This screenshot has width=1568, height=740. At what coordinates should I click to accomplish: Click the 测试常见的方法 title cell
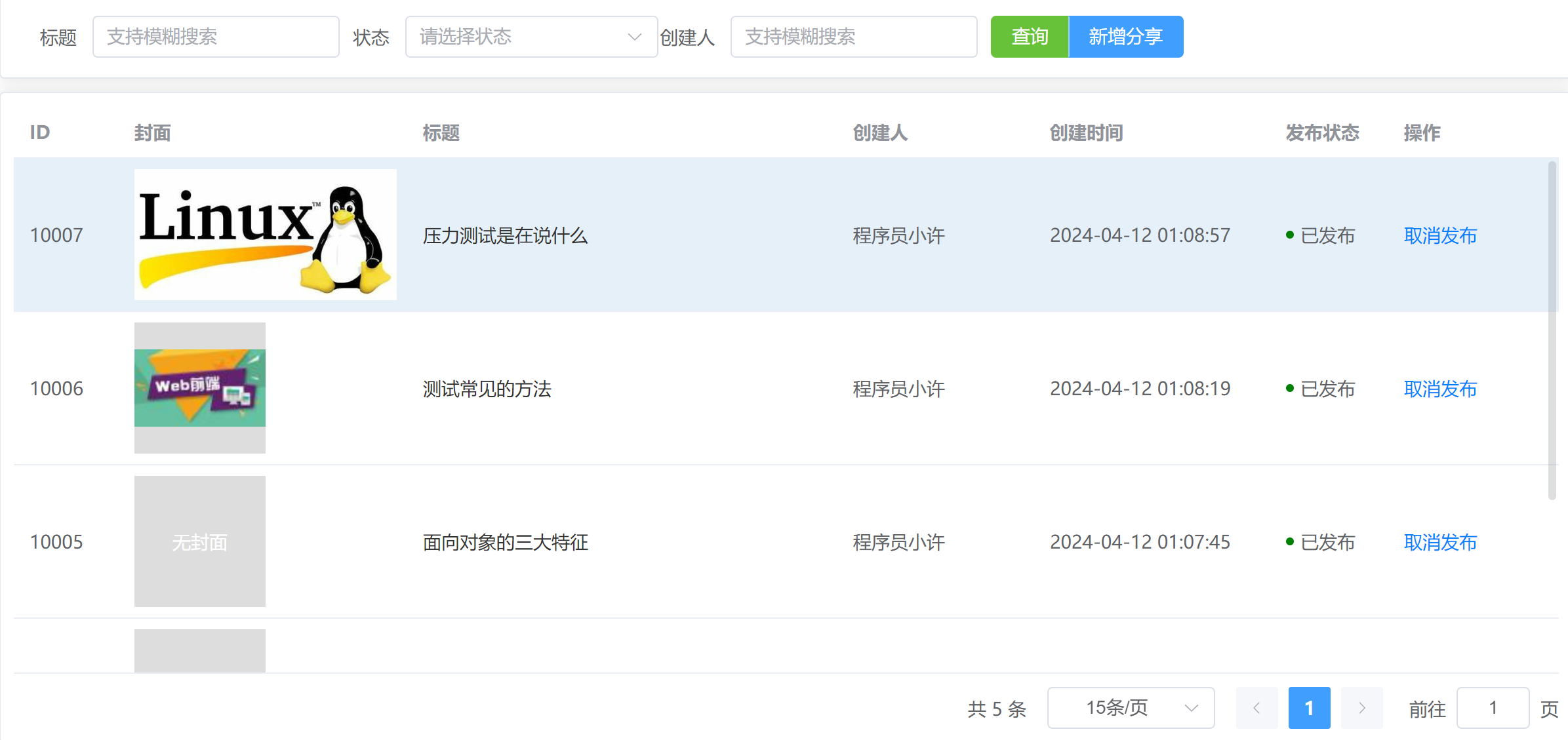[487, 389]
